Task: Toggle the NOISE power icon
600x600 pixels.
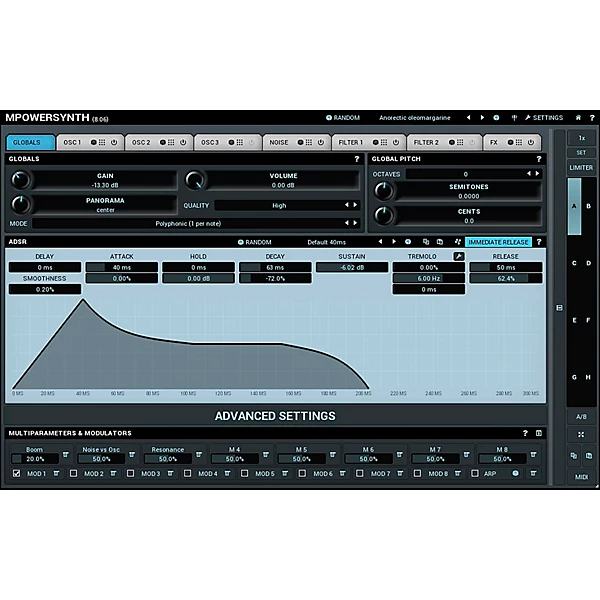Action: tap(321, 142)
